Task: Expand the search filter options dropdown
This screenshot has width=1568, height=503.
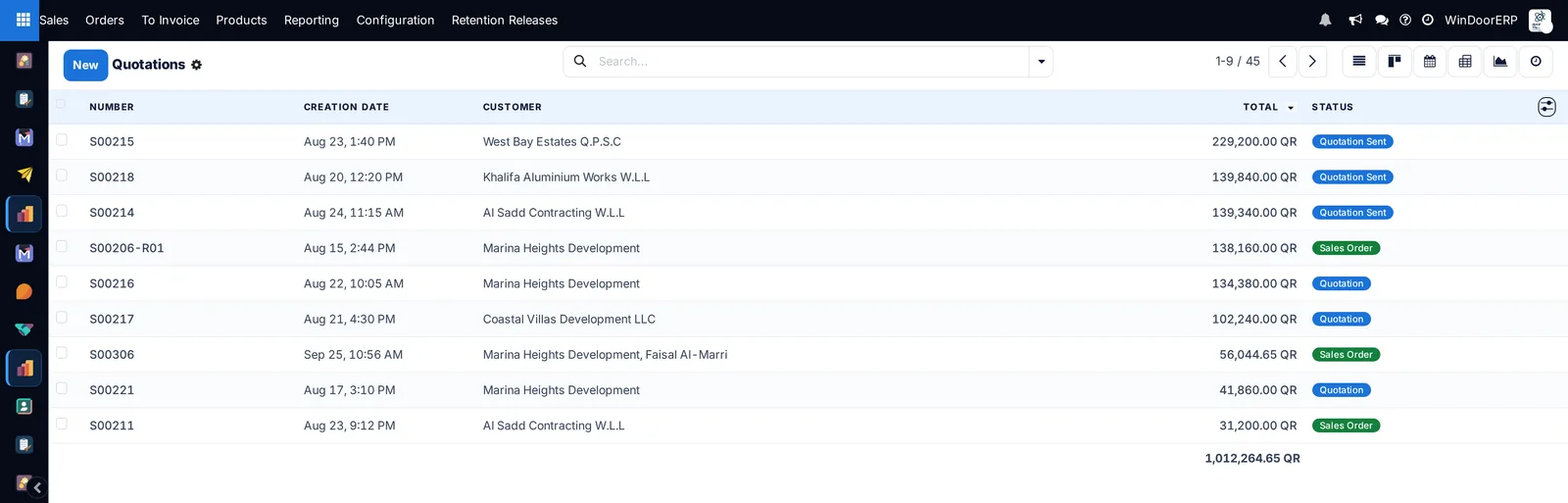Action: (x=1041, y=61)
